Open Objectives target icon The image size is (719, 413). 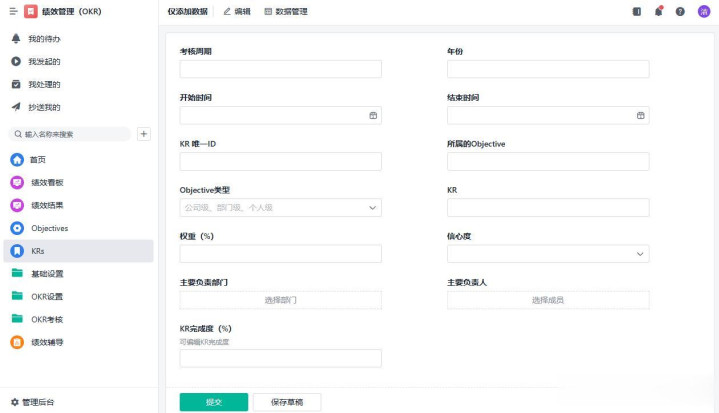tap(17, 228)
